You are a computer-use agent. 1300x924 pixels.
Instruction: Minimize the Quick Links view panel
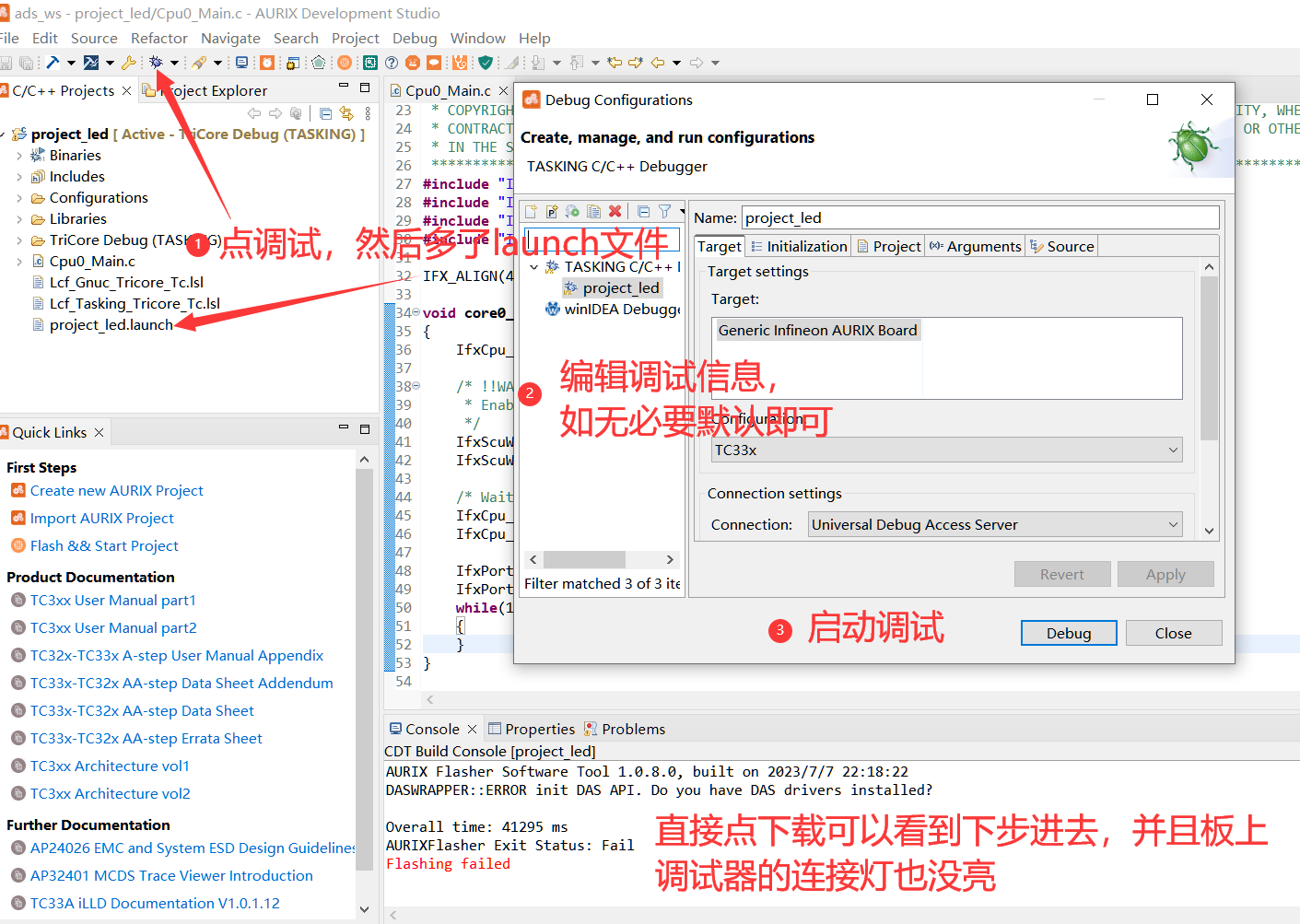click(x=344, y=428)
